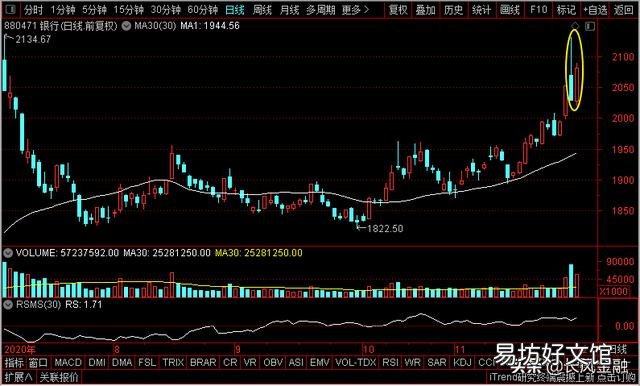Expand the 扩展 panel at bottom

[x=19, y=377]
